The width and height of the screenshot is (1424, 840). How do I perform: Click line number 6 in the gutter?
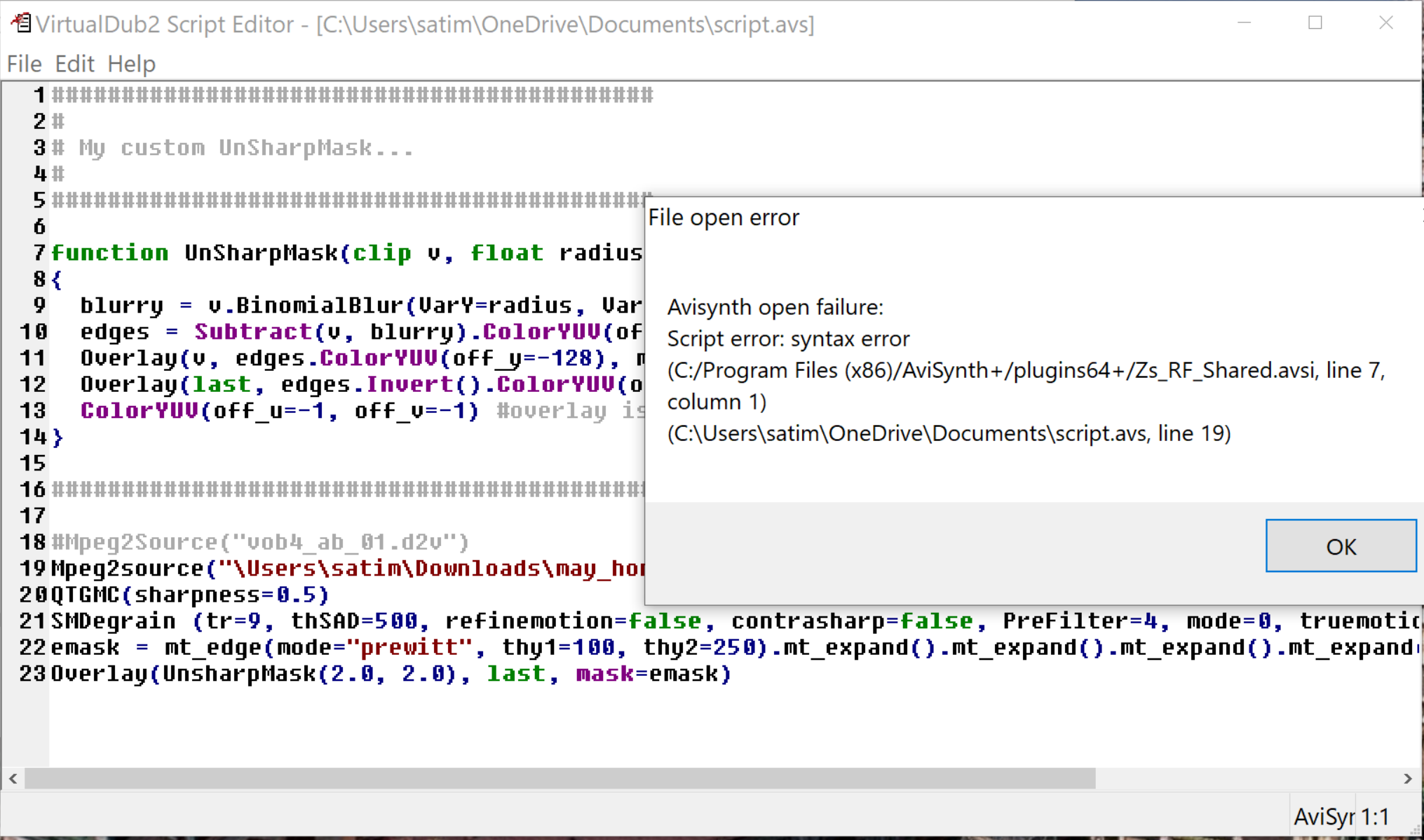pyautogui.click(x=39, y=226)
